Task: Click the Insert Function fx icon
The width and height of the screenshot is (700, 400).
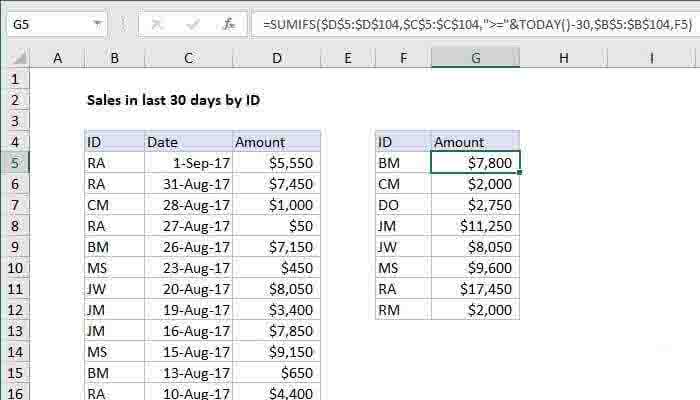Action: pyautogui.click(x=230, y=21)
